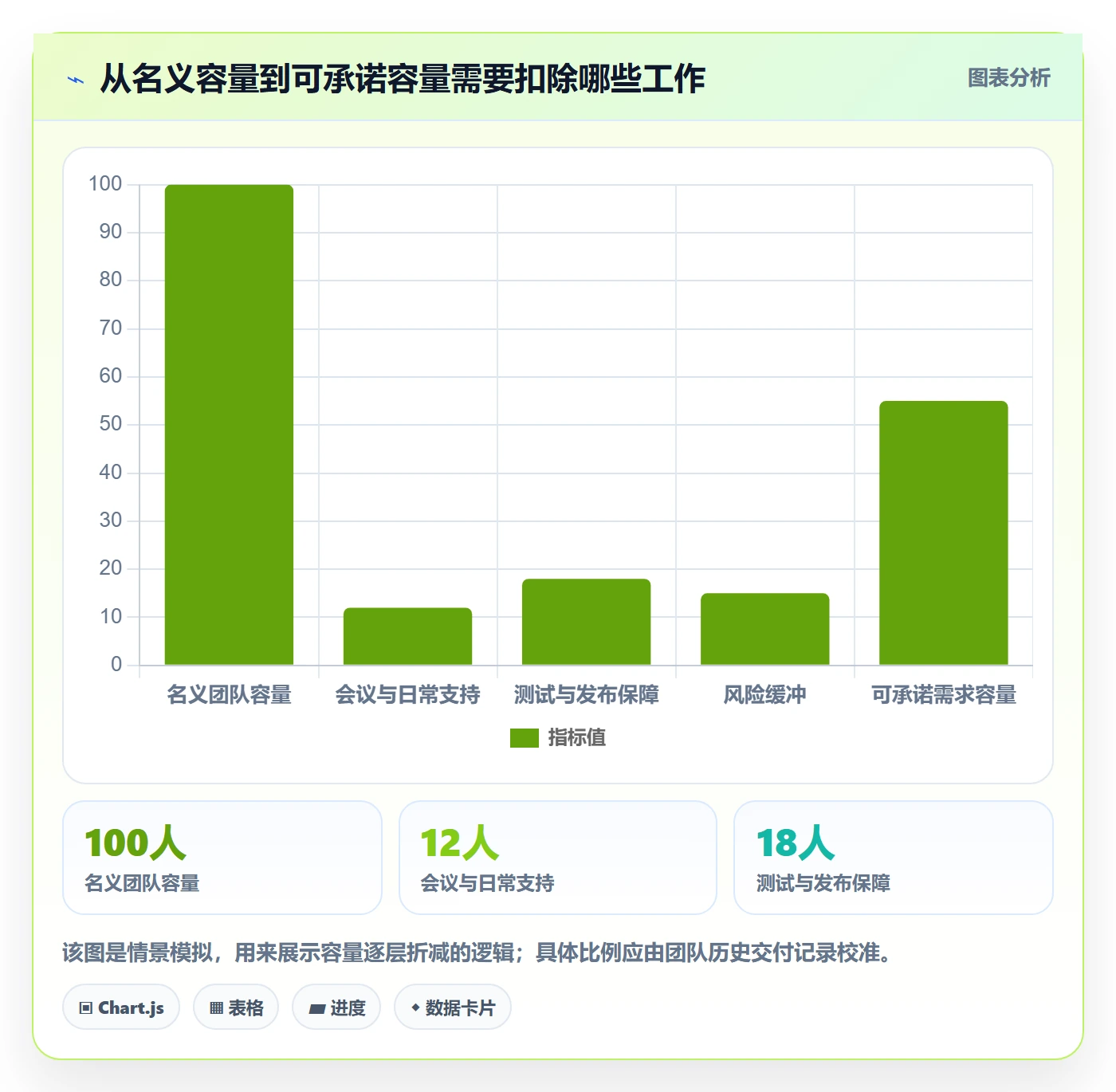Click the 风险缓冲 x-axis label
The image size is (1116, 1092).
point(764,695)
